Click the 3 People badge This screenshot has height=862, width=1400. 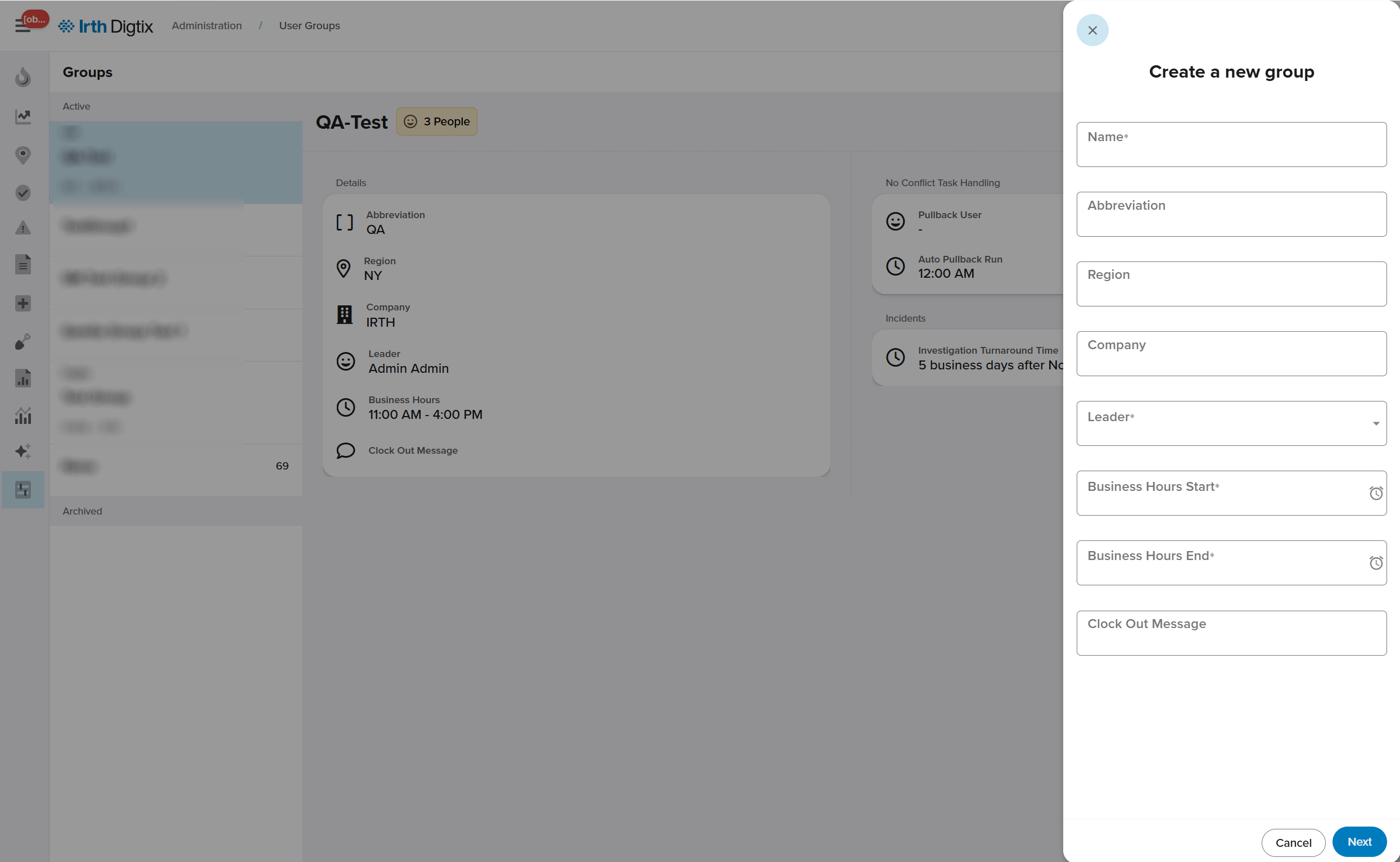437,121
